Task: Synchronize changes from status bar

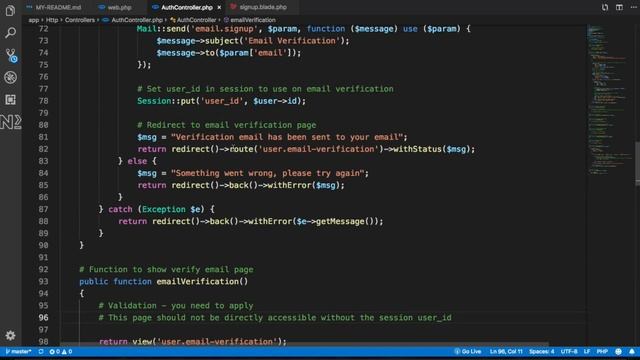Action: (41, 351)
